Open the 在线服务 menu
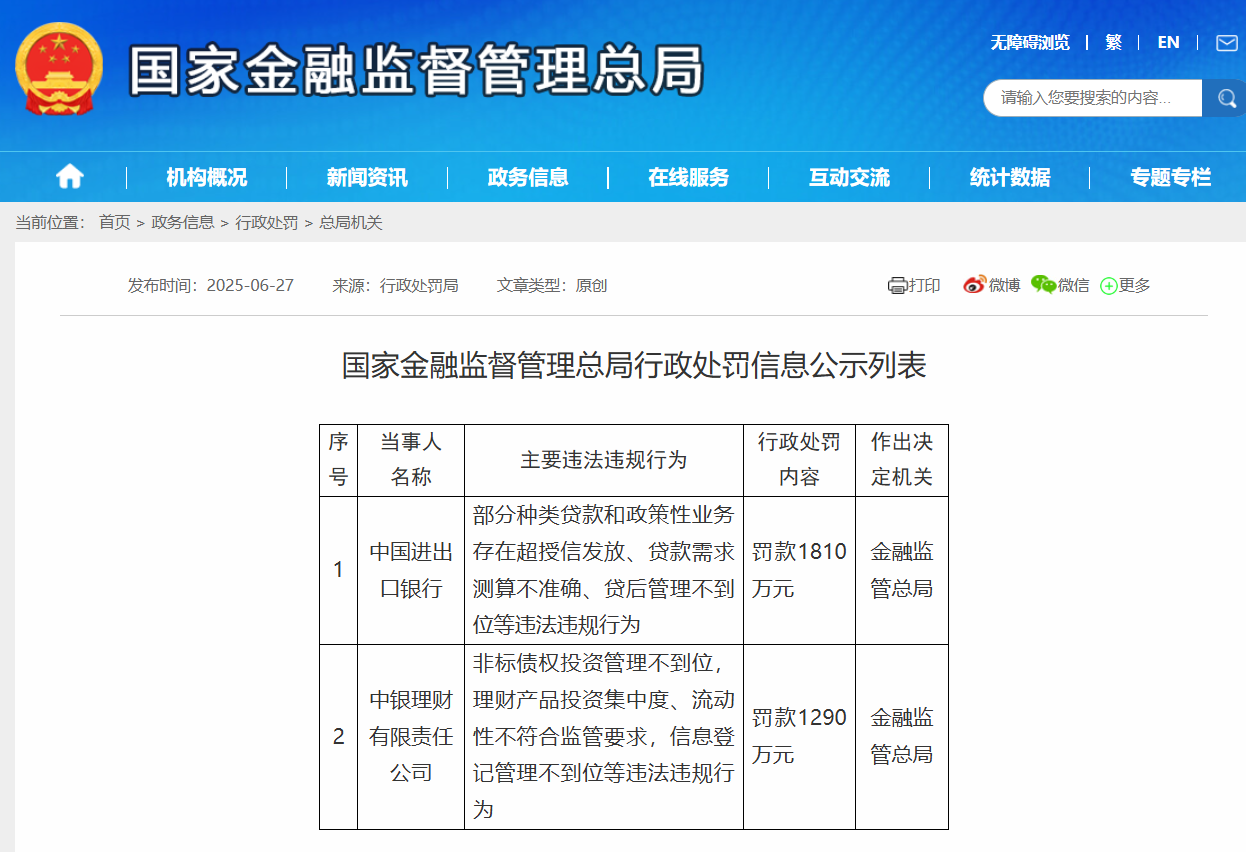Viewport: 1246px width, 852px height. (x=688, y=178)
